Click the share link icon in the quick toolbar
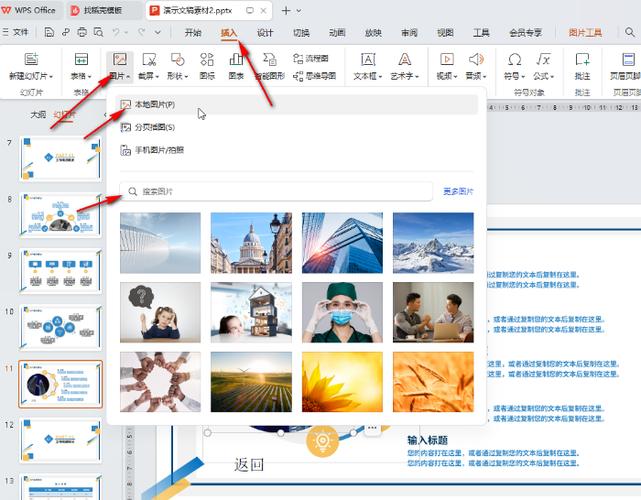Screen dimensions: 641x500 [x=65, y=32]
